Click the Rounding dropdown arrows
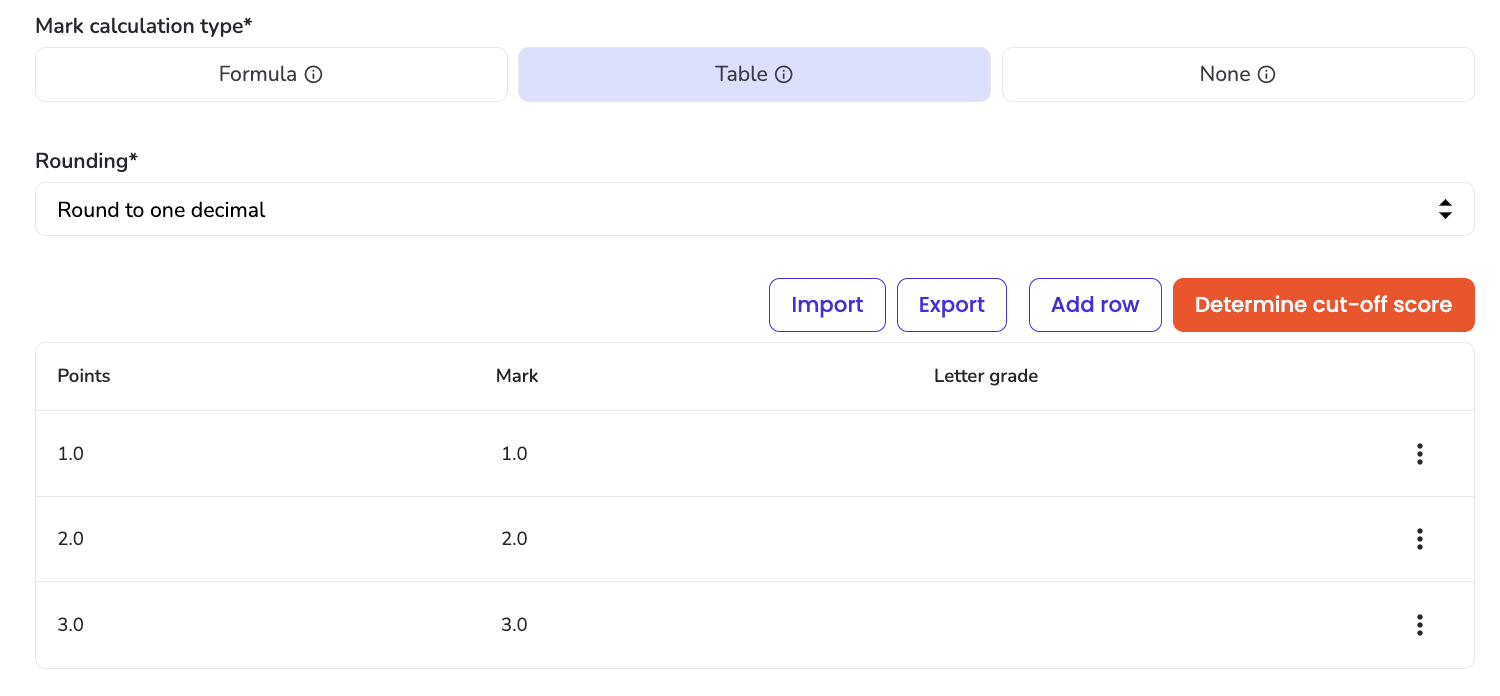Viewport: 1500px width, 696px height. (1445, 209)
